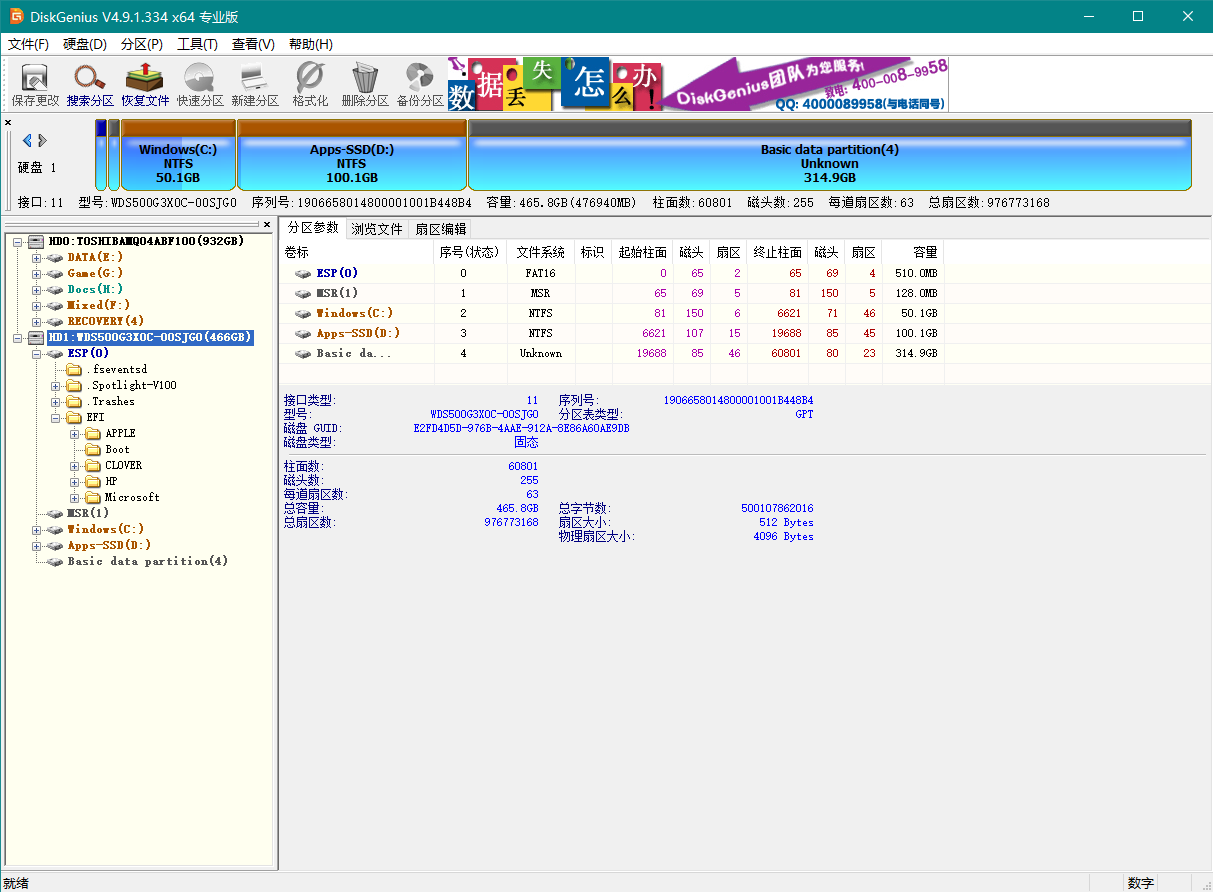
Task: Click the Delete Partition (删除分区) trash icon
Action: (365, 84)
